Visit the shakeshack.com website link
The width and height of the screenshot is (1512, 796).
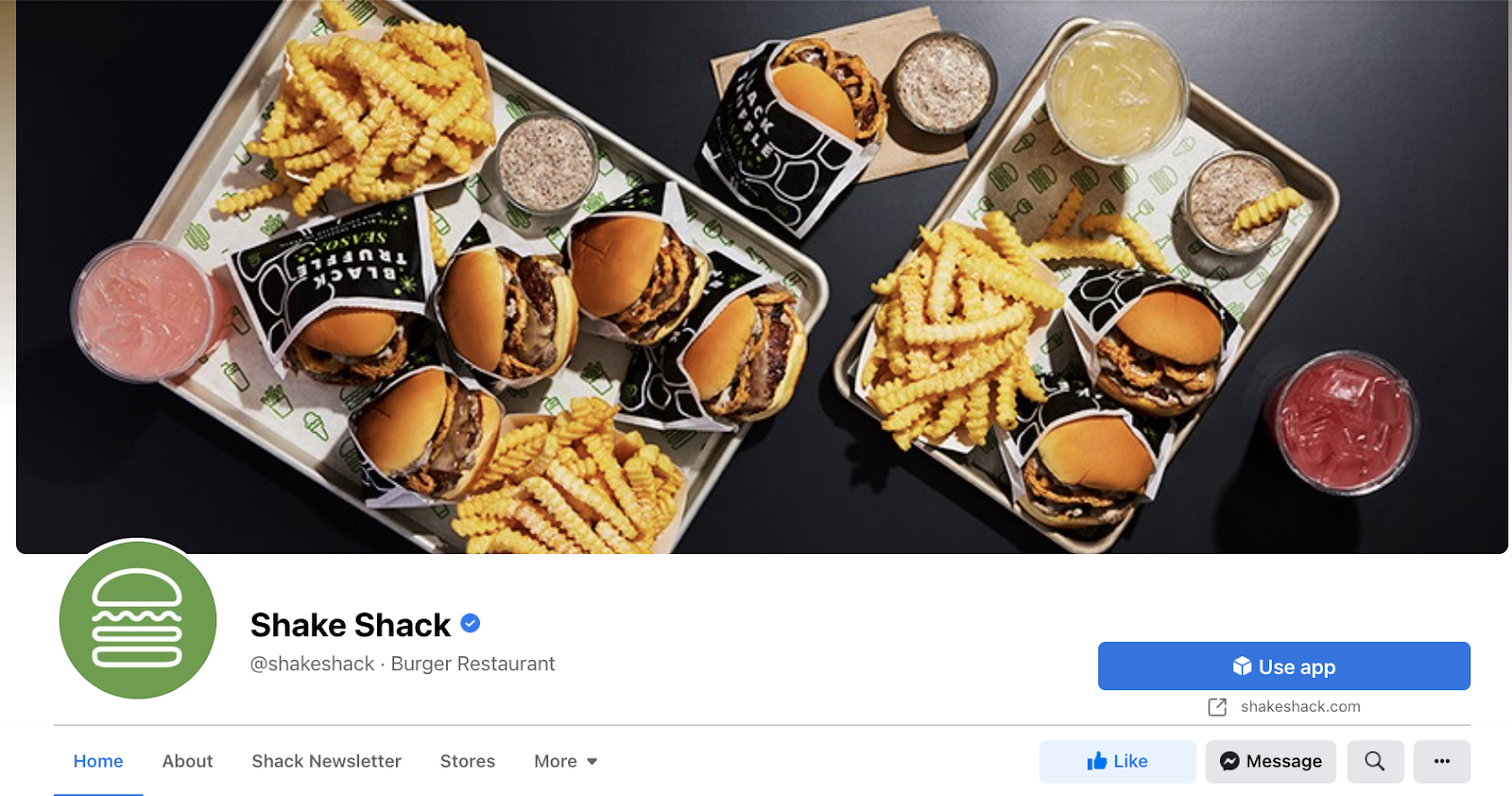pos(1300,706)
